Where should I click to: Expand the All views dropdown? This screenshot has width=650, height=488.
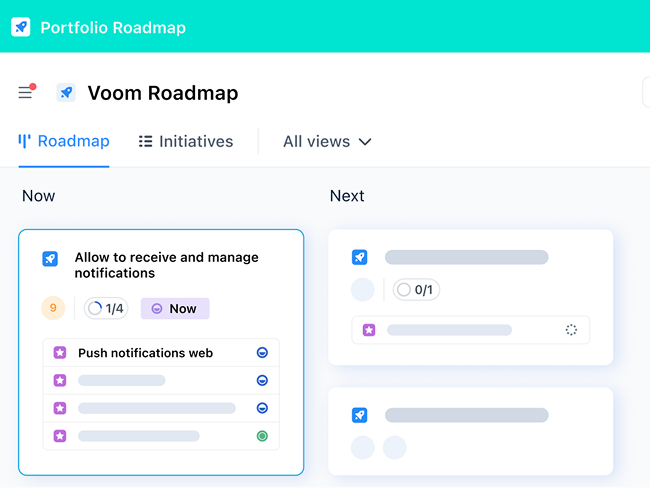[x=327, y=141]
